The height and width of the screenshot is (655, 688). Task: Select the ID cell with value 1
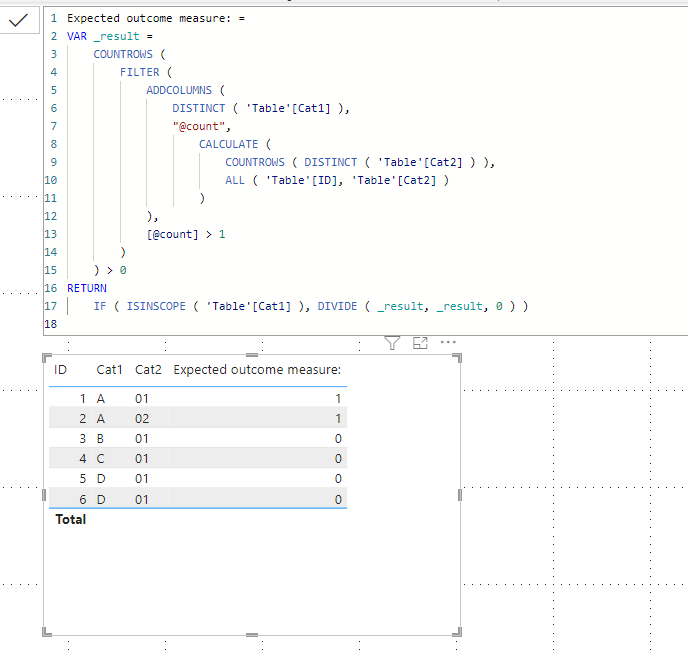pyautogui.click(x=82, y=398)
